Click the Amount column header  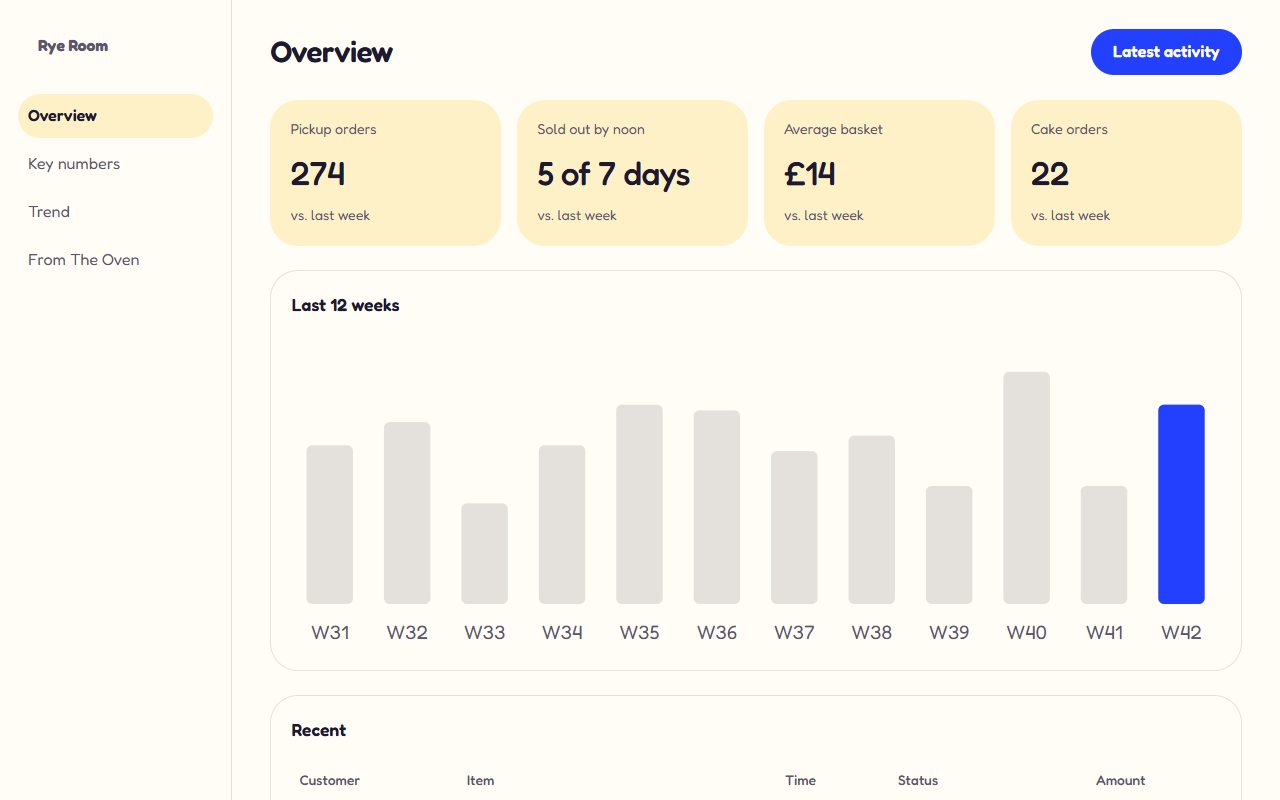click(x=1121, y=781)
